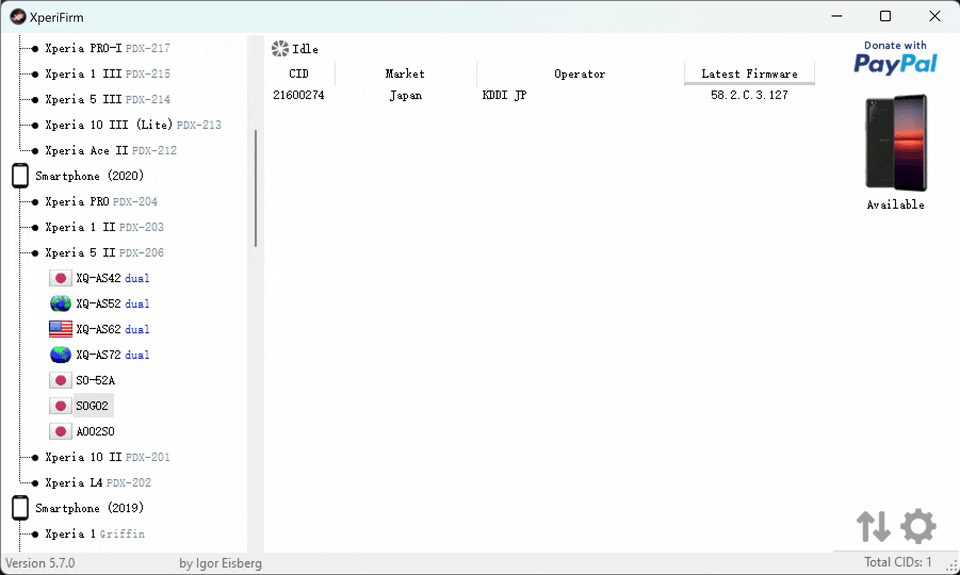Expand Xperia 1 II PDX-203
Screen dimensions: 960x575
[104, 227]
